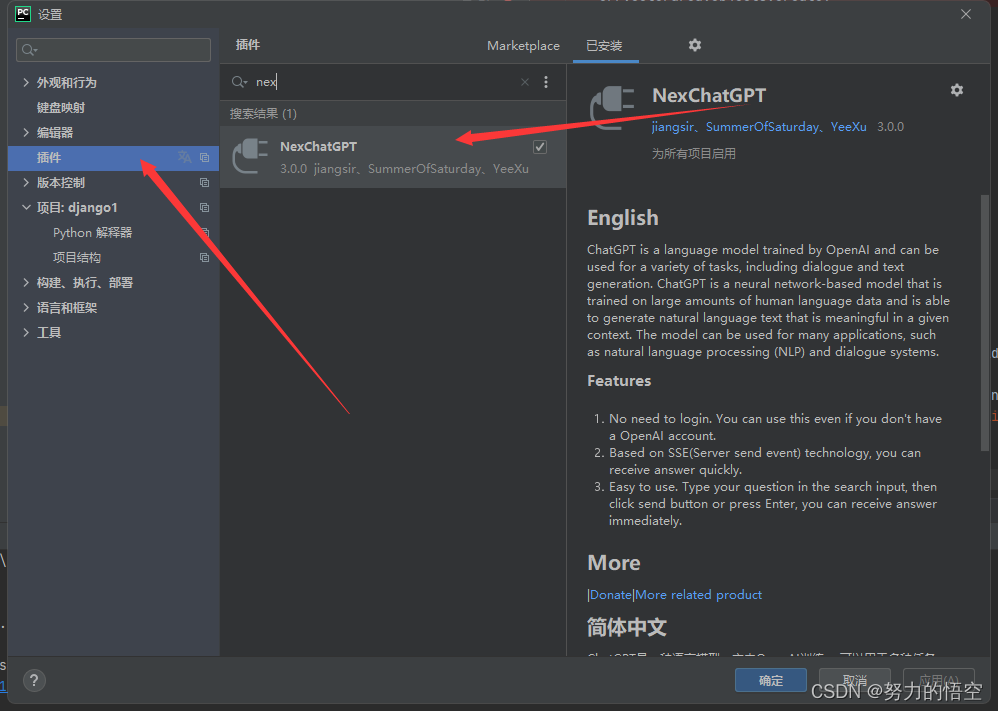This screenshot has height=711, width=998.
Task: Click version 3.0.0 in plugin details header
Action: (890, 127)
